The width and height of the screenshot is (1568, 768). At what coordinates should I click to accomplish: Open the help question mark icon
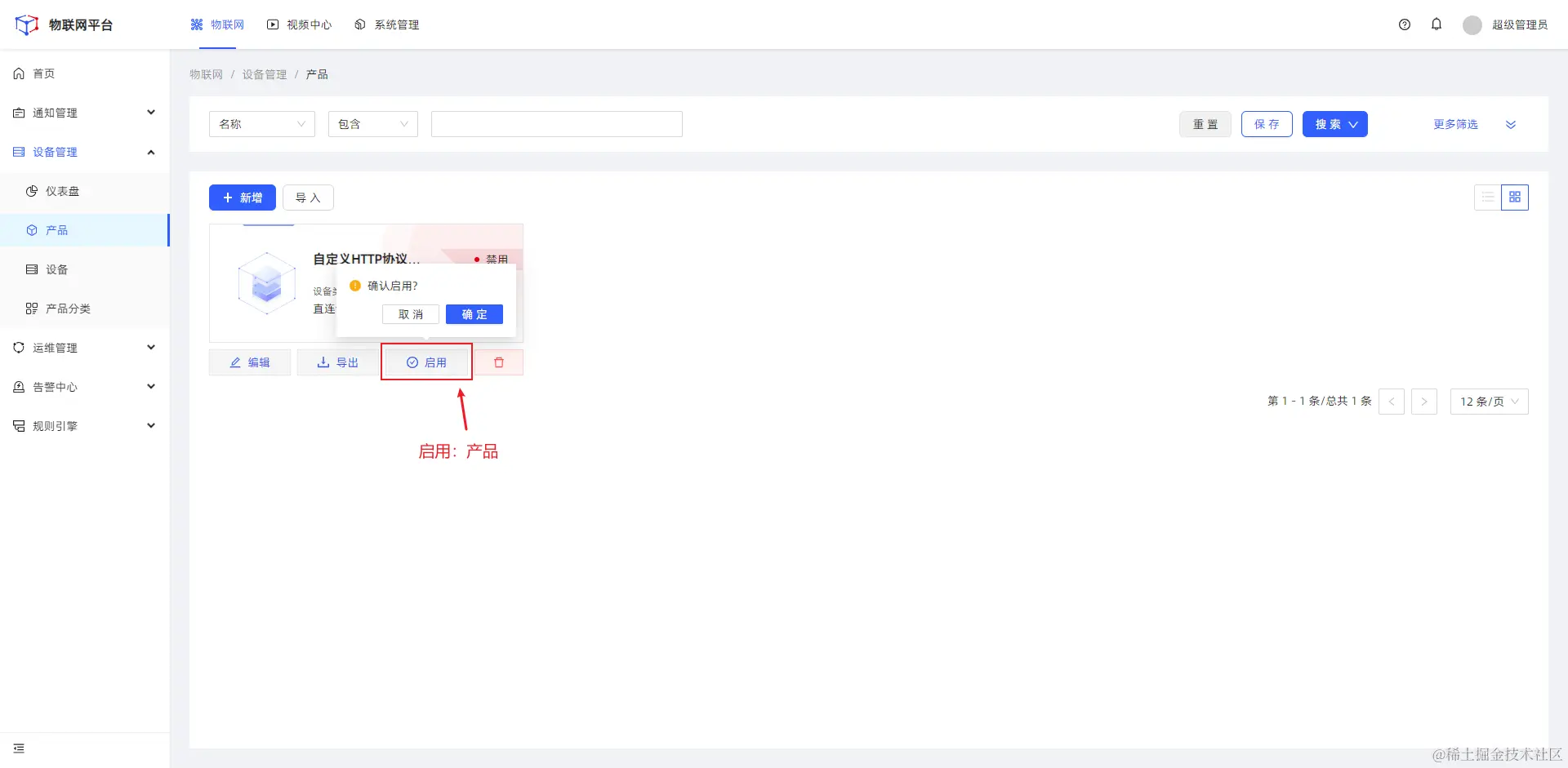click(x=1405, y=24)
